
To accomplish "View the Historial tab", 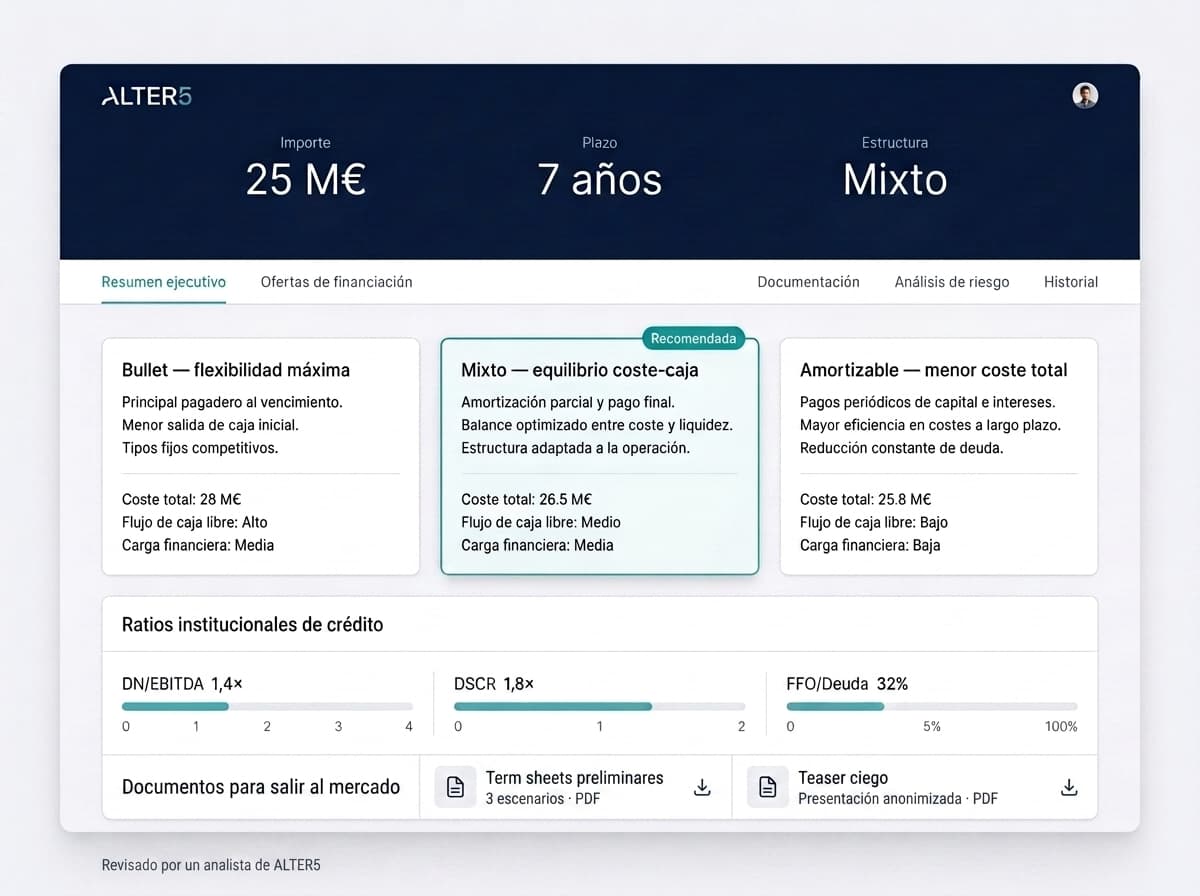I will coord(1071,282).
